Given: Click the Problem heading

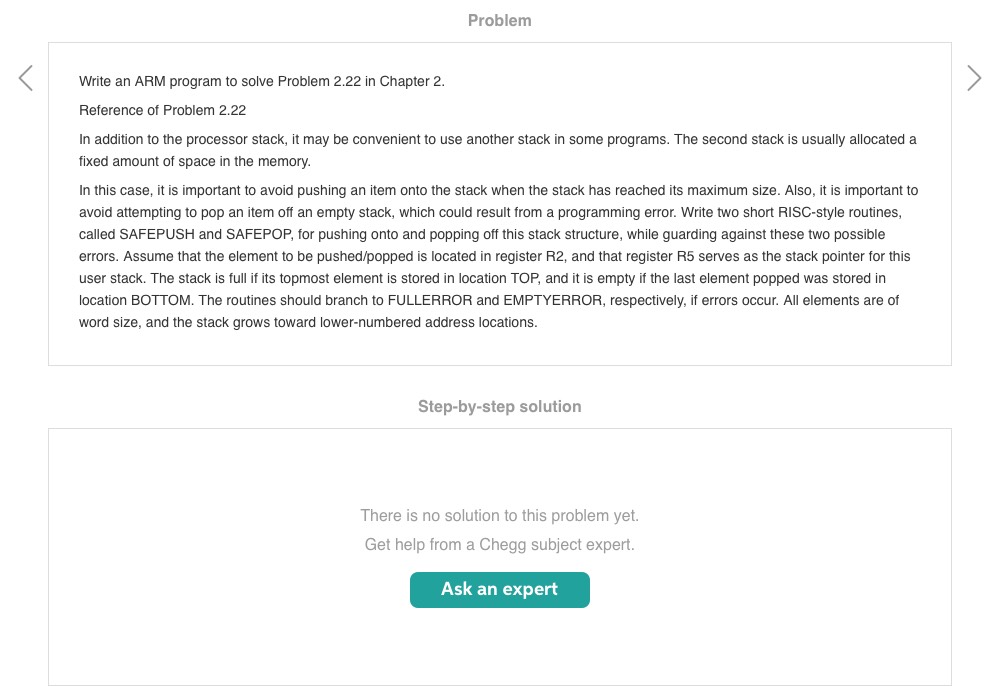Looking at the screenshot, I should coord(499,20).
